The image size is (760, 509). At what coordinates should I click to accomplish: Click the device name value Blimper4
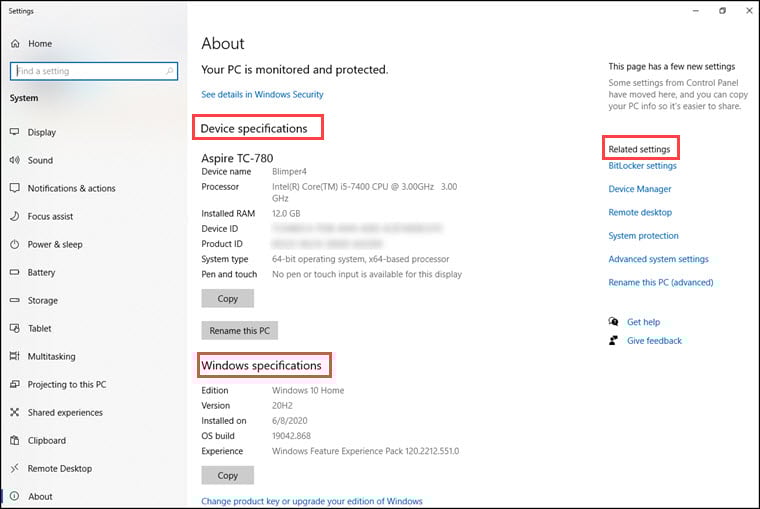(289, 171)
